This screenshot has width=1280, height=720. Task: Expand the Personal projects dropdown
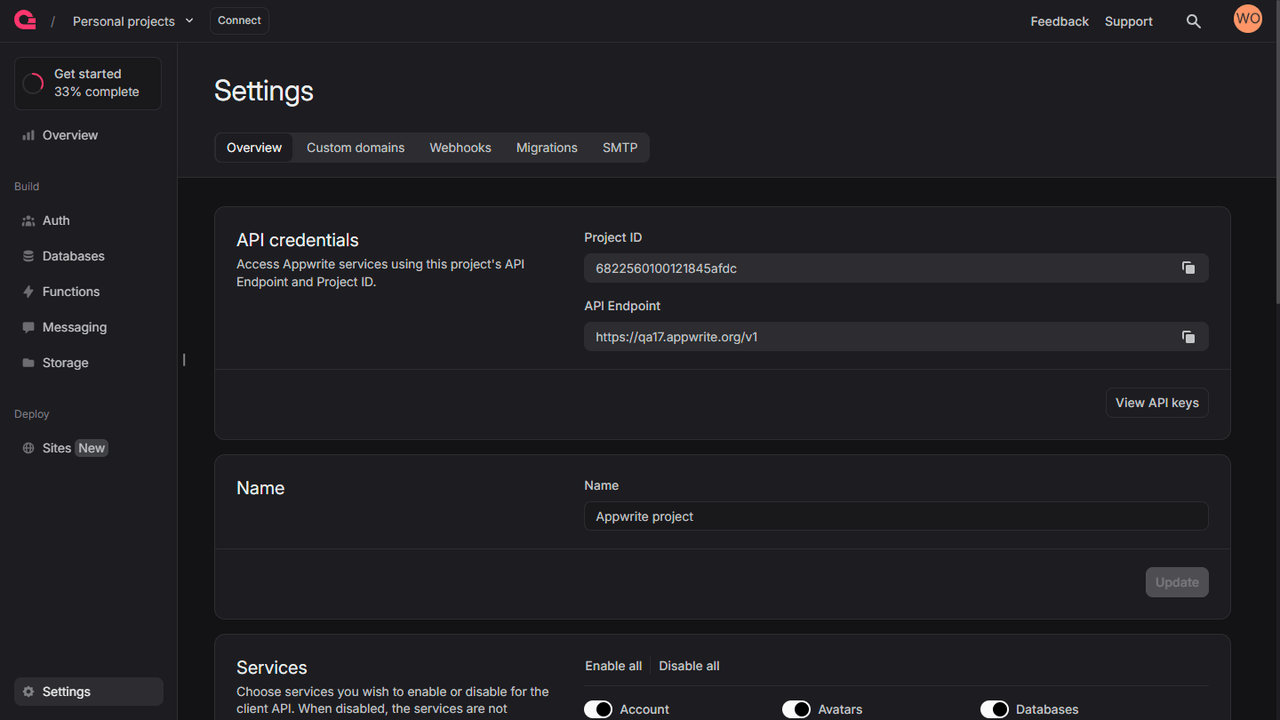coord(133,20)
